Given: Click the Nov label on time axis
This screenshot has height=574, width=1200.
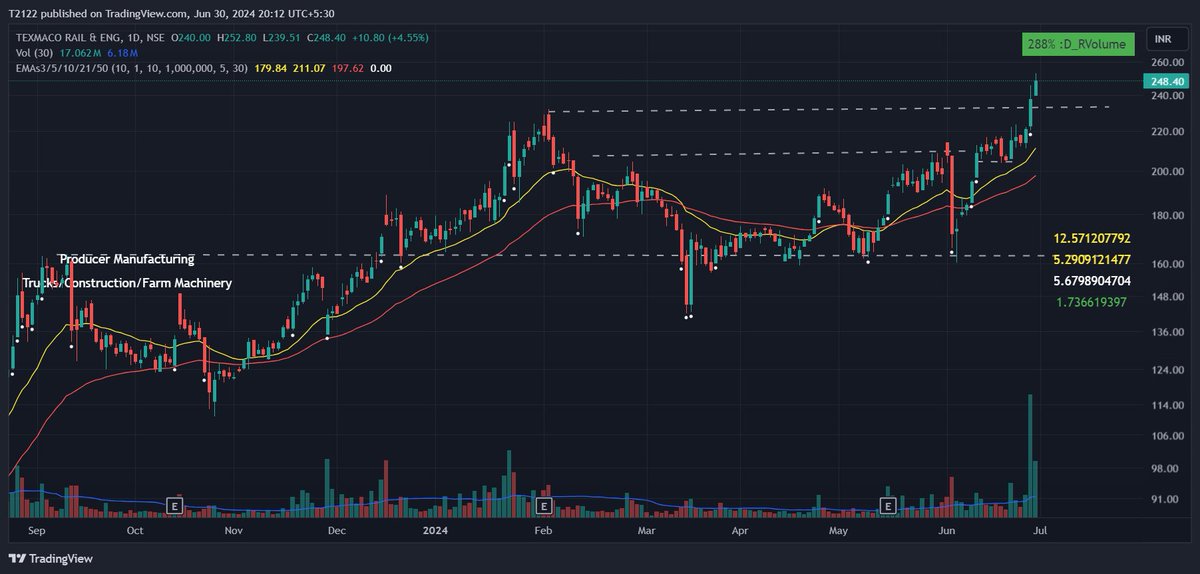Looking at the screenshot, I should (233, 531).
